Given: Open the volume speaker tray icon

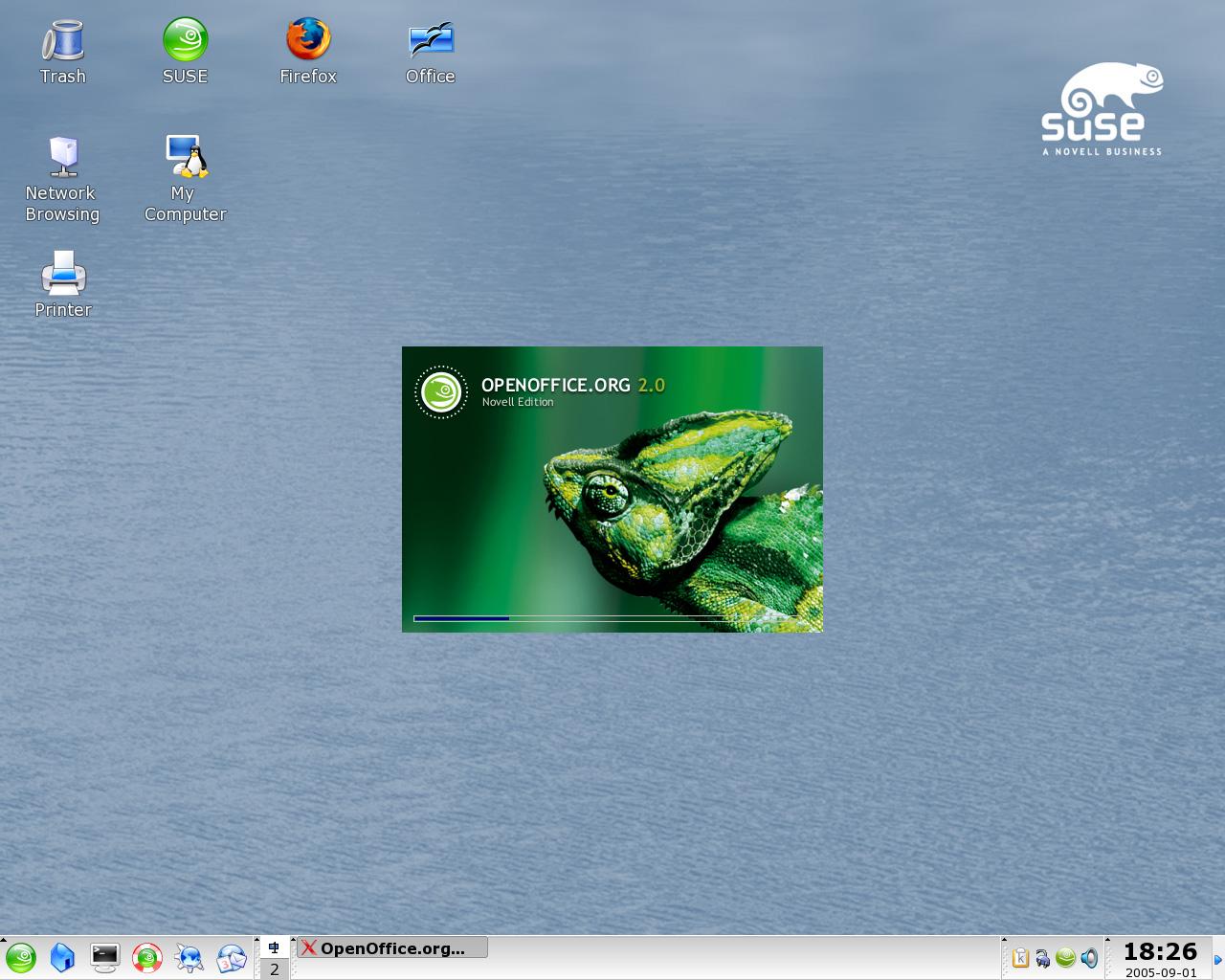Looking at the screenshot, I should click(x=1089, y=958).
